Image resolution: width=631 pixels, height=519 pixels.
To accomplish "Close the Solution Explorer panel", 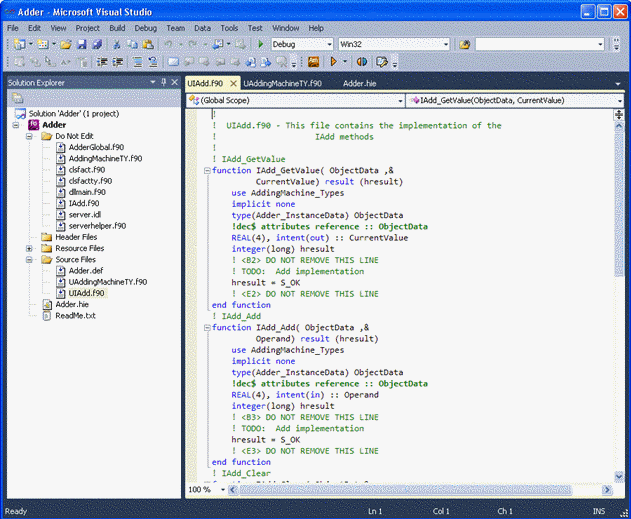I will (175, 82).
